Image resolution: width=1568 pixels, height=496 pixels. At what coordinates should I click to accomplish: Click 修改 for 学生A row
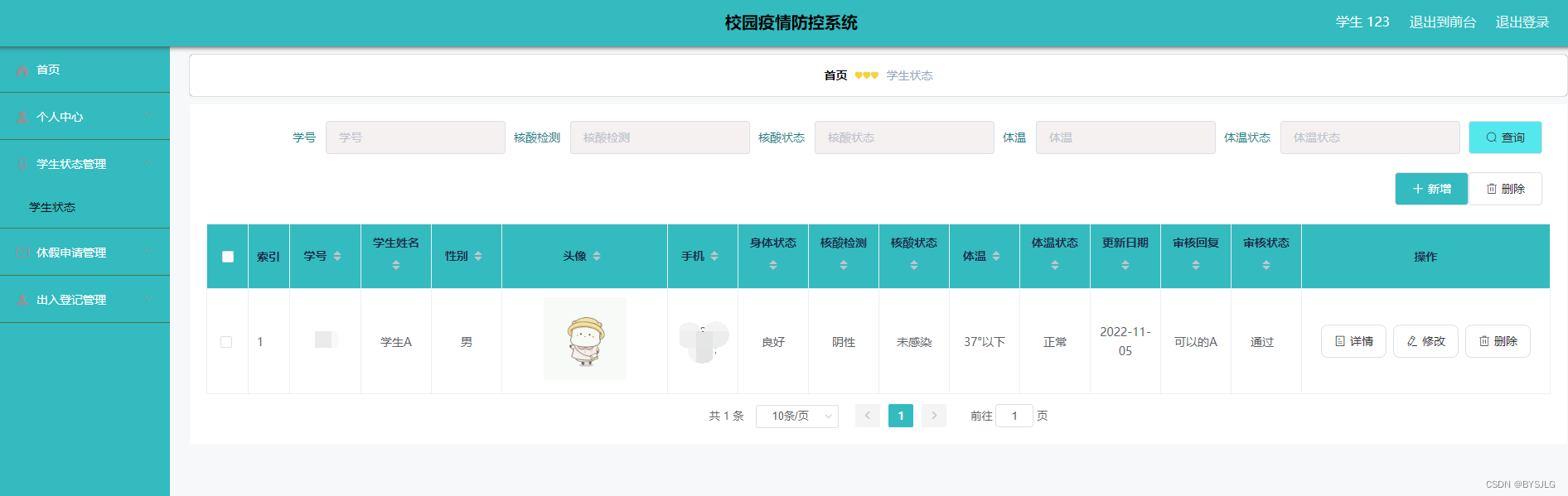coord(1425,341)
